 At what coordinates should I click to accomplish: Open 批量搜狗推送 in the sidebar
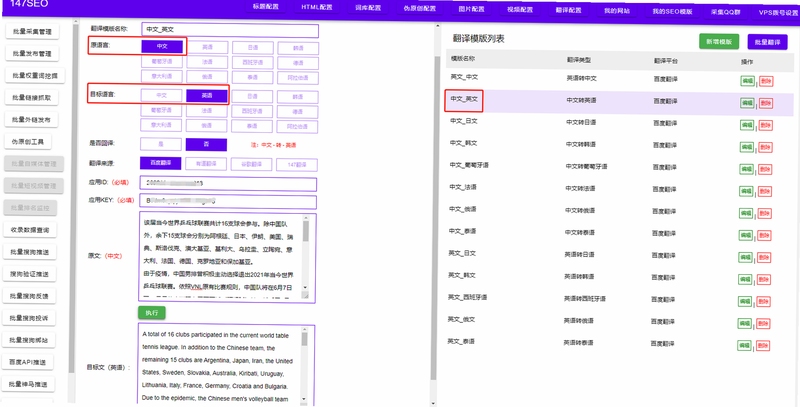pyautogui.click(x=30, y=252)
